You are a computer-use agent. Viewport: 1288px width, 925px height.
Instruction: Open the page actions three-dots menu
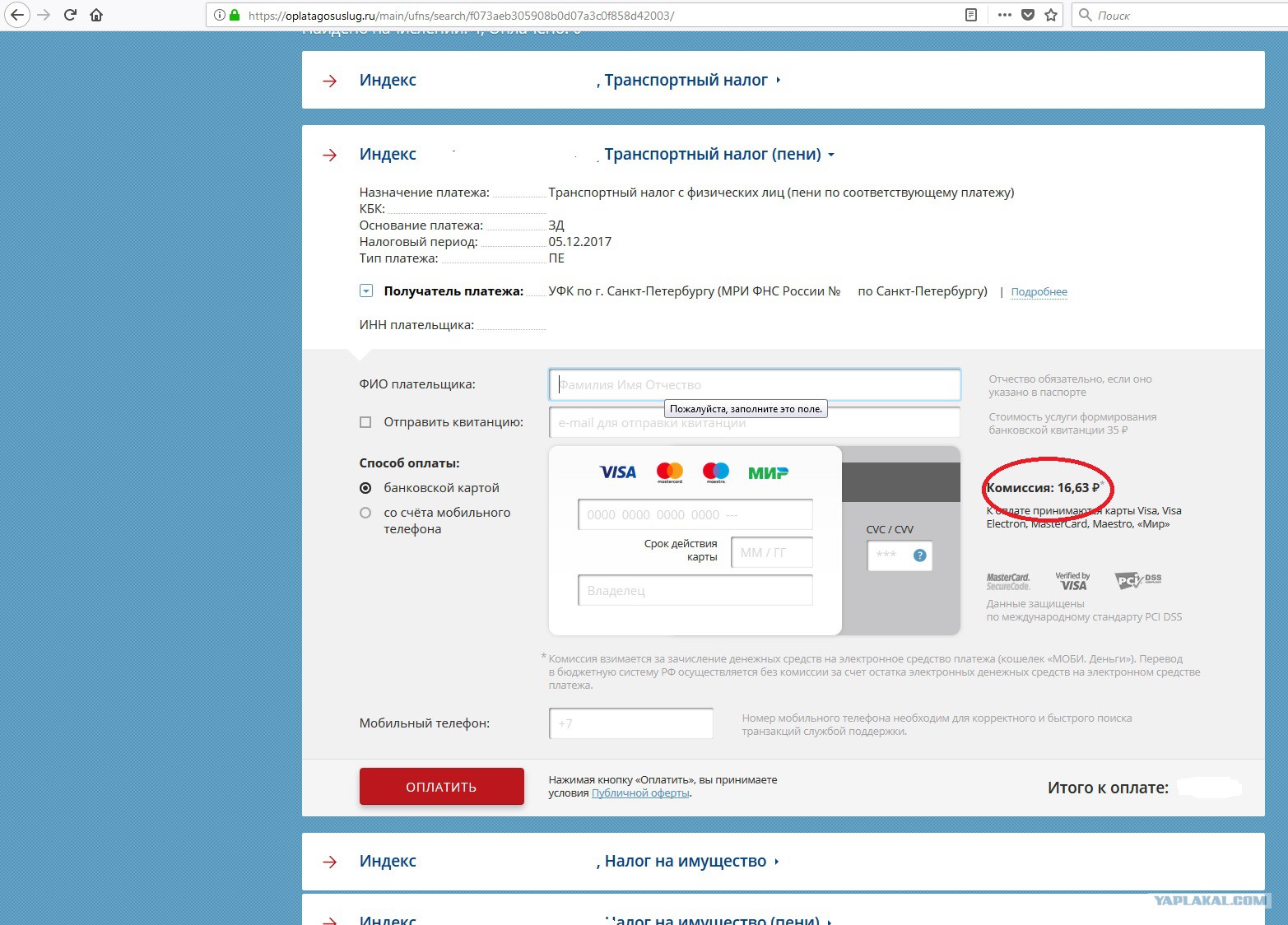(x=1005, y=15)
